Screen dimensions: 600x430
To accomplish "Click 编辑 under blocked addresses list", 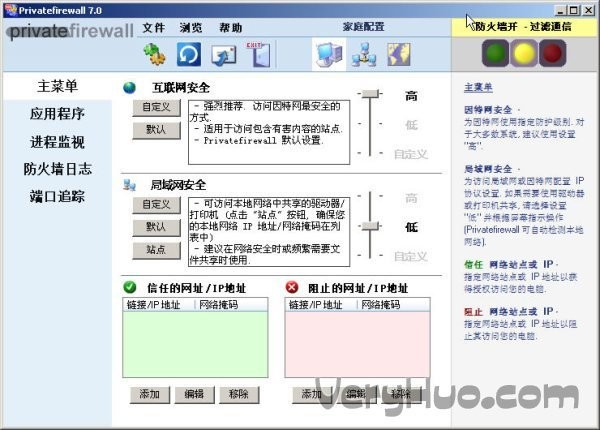I will 356,394.
